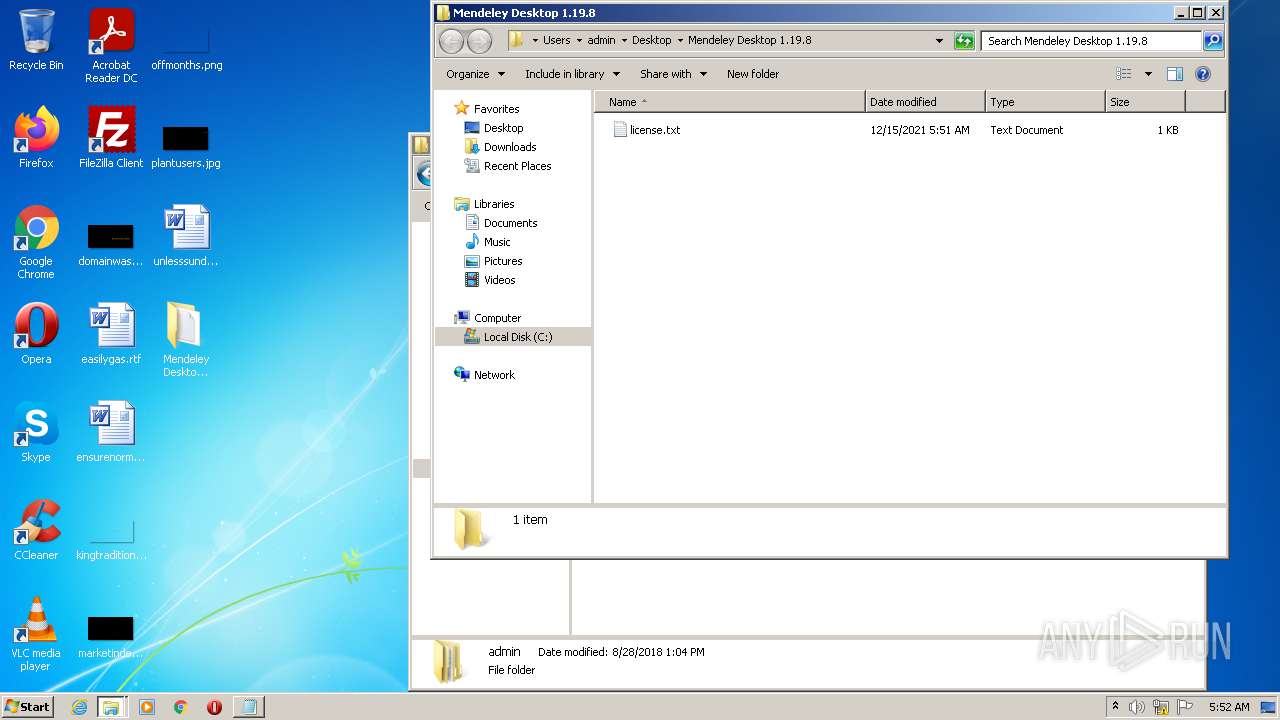Image resolution: width=1280 pixels, height=720 pixels.
Task: Click the Opera taskbar icon
Action: 214,707
